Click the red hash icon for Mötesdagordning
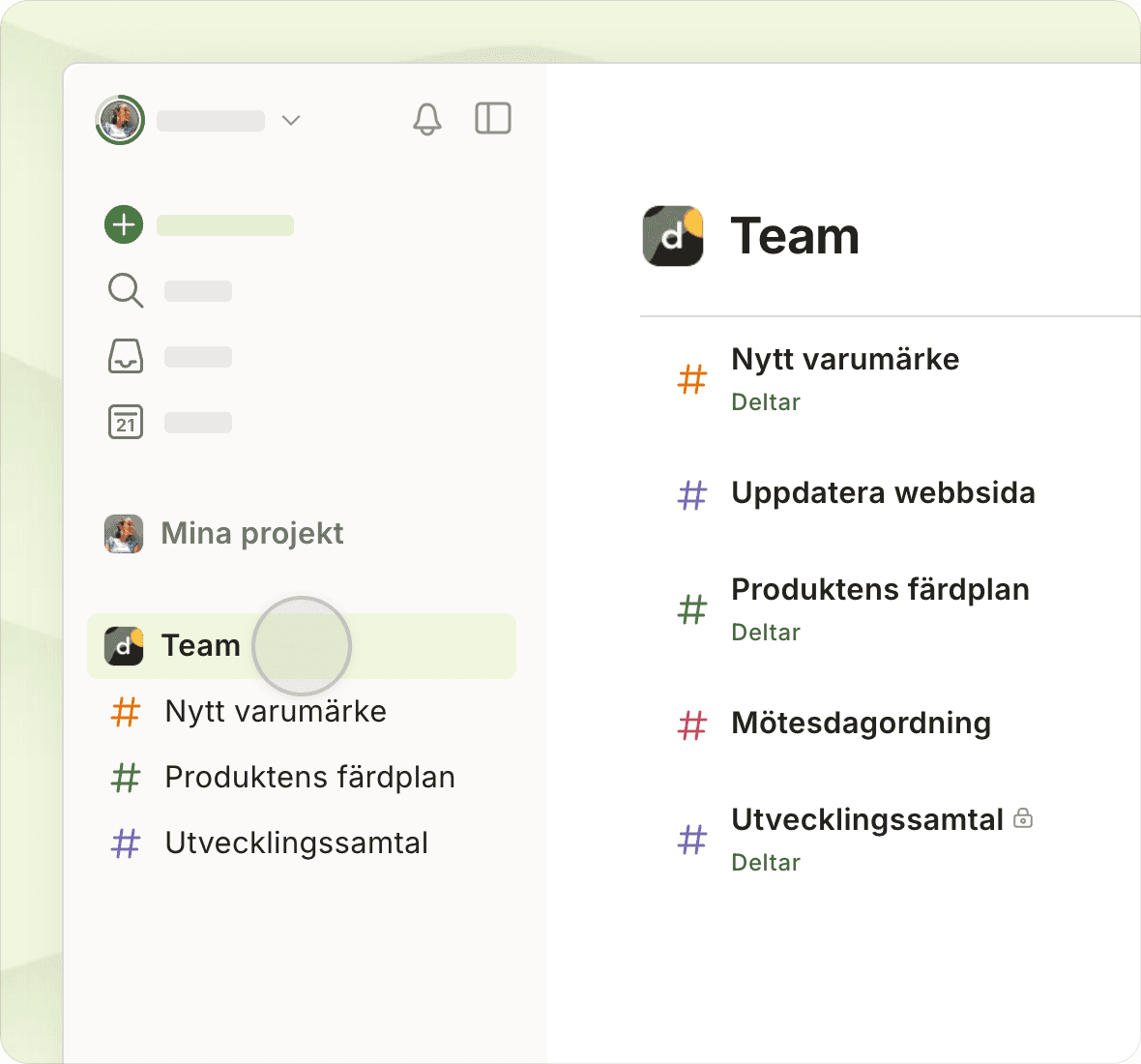The width and height of the screenshot is (1141, 1064). (x=692, y=724)
